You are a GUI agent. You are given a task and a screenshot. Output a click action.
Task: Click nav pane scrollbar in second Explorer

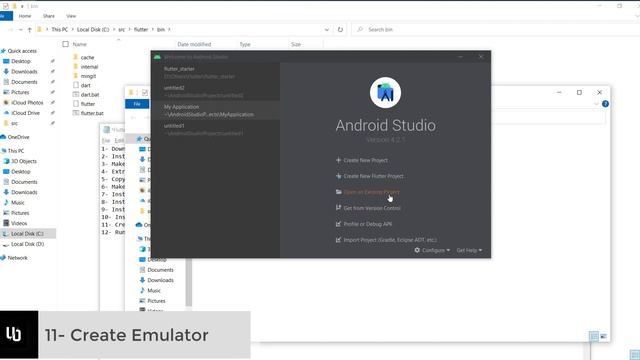point(189,282)
